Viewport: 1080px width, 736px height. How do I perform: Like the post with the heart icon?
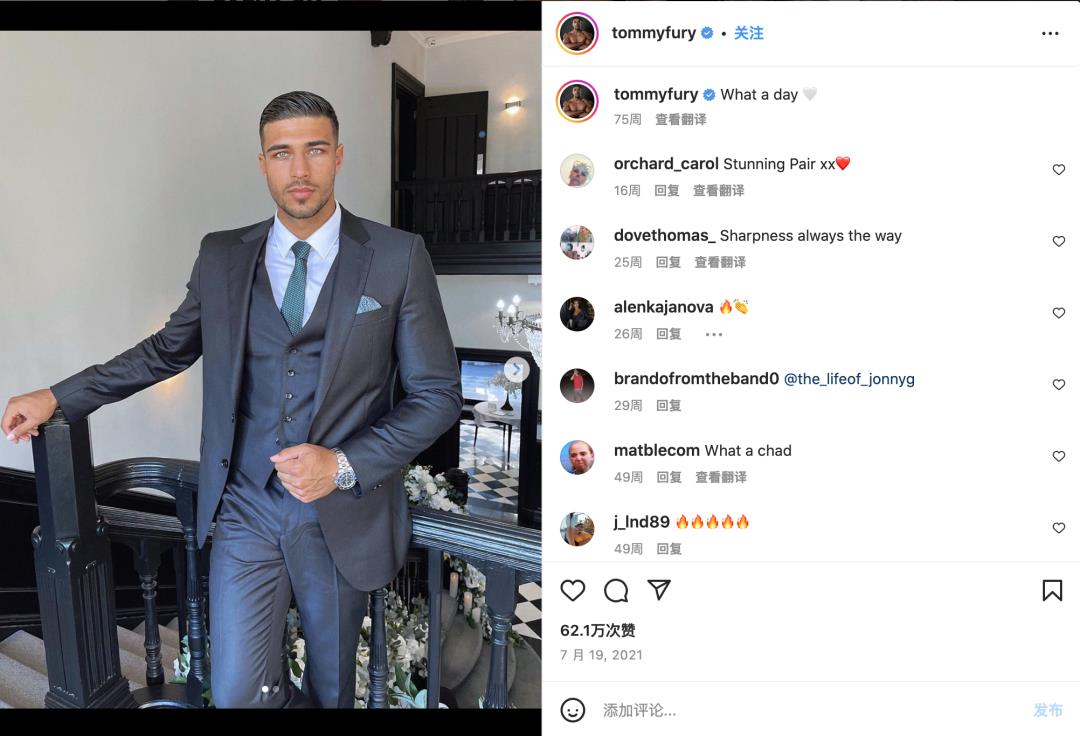(572, 590)
